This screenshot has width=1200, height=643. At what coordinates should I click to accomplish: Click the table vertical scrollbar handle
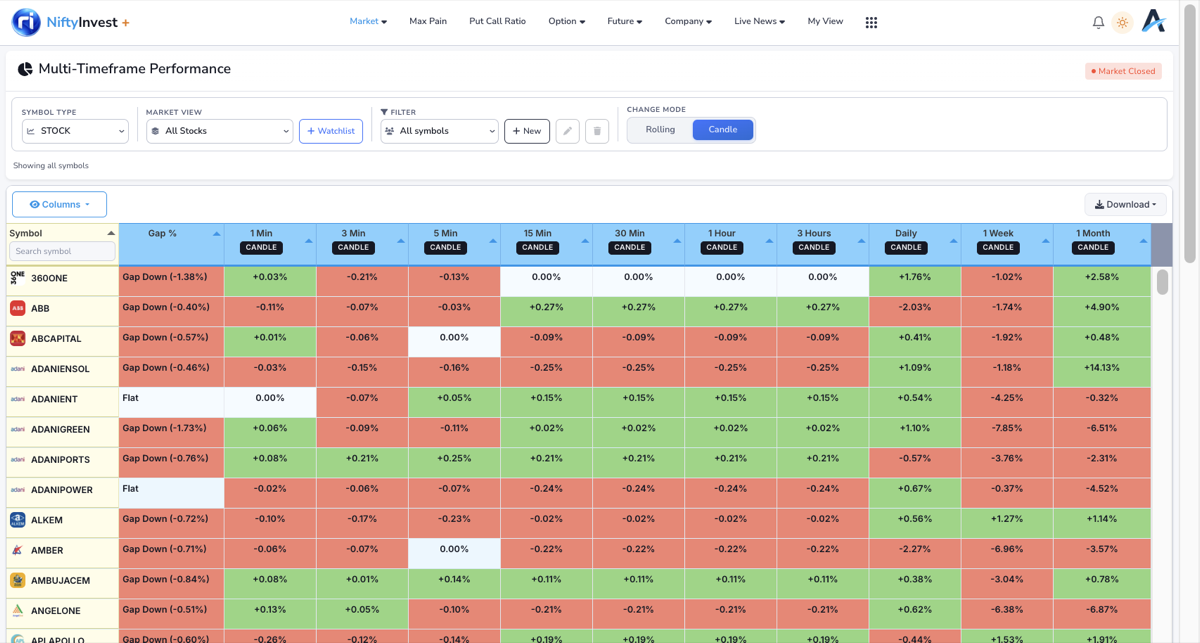coord(1162,282)
